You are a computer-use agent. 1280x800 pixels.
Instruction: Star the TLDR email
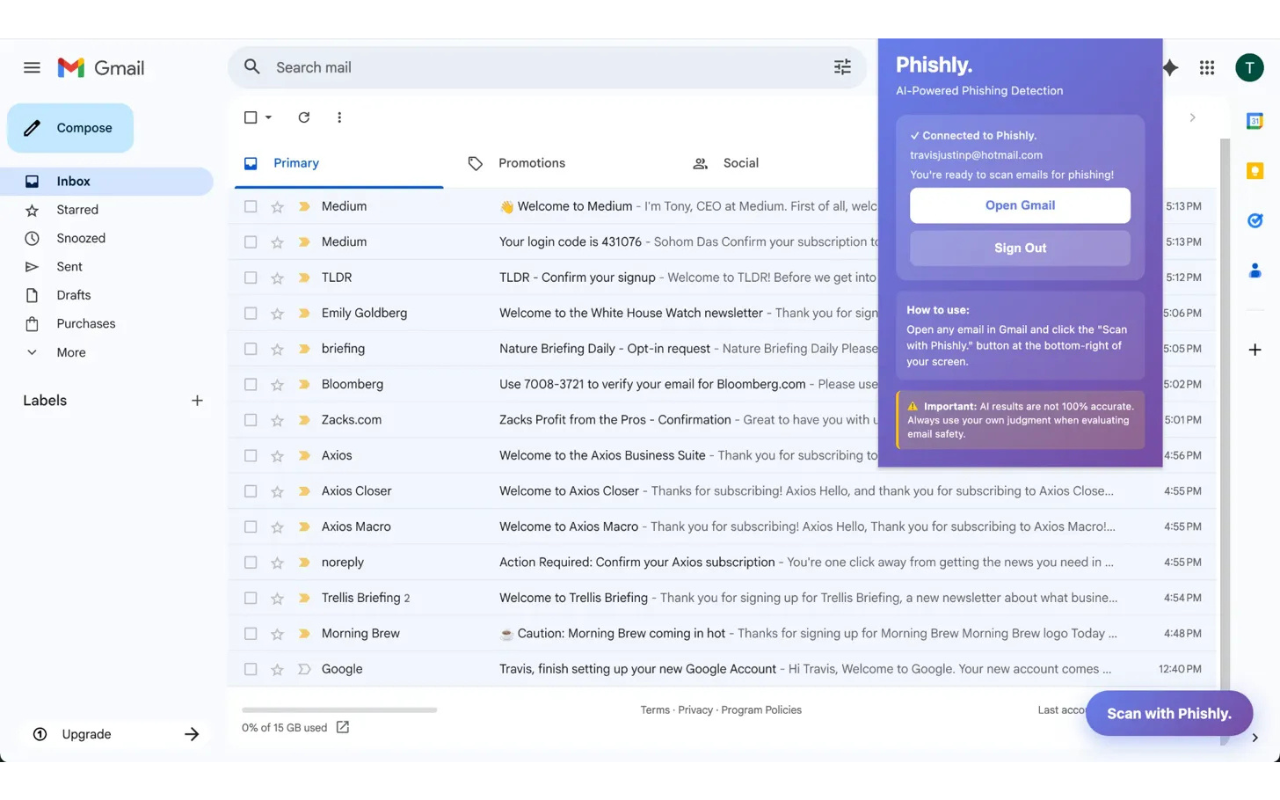tap(277, 278)
